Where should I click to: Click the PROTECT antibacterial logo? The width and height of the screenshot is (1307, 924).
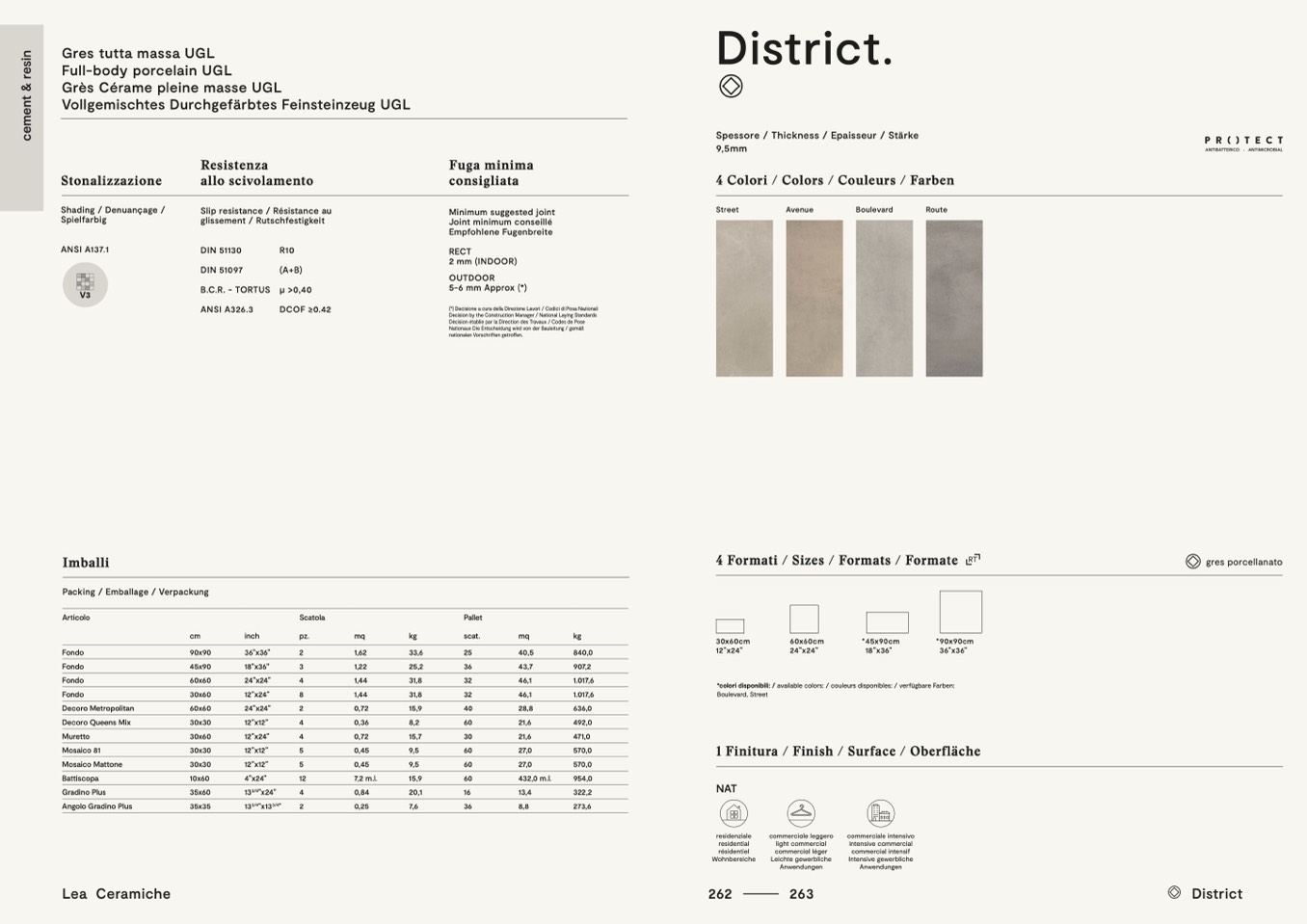click(1242, 144)
